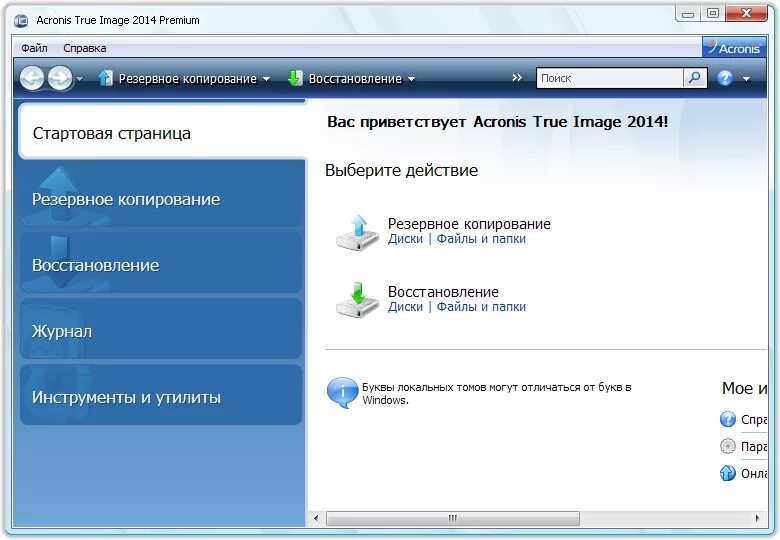The width and height of the screenshot is (780, 540).
Task: Click the horizontal scrollbar thumb
Action: [453, 518]
